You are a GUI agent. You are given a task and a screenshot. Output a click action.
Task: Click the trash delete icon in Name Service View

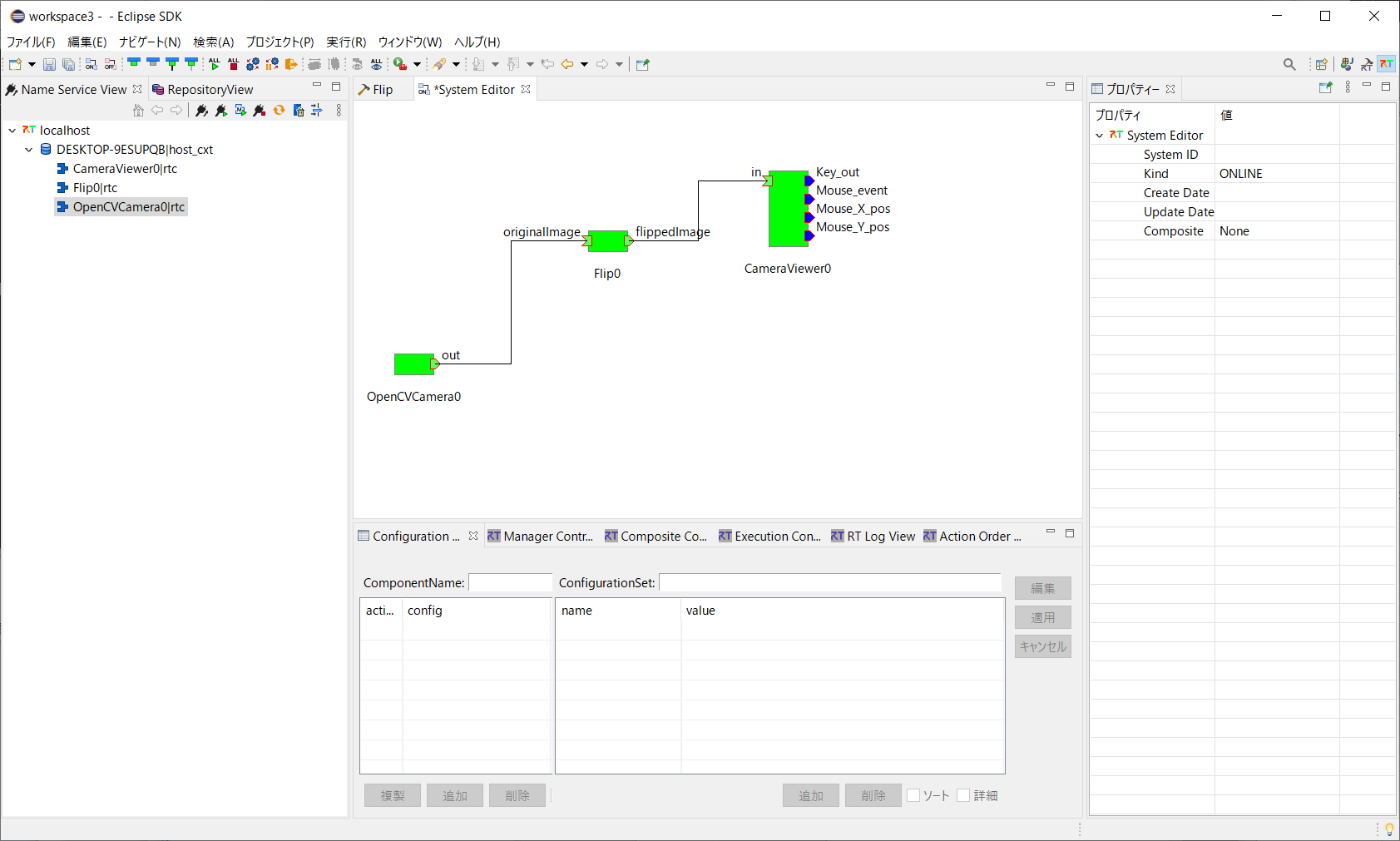(x=299, y=110)
